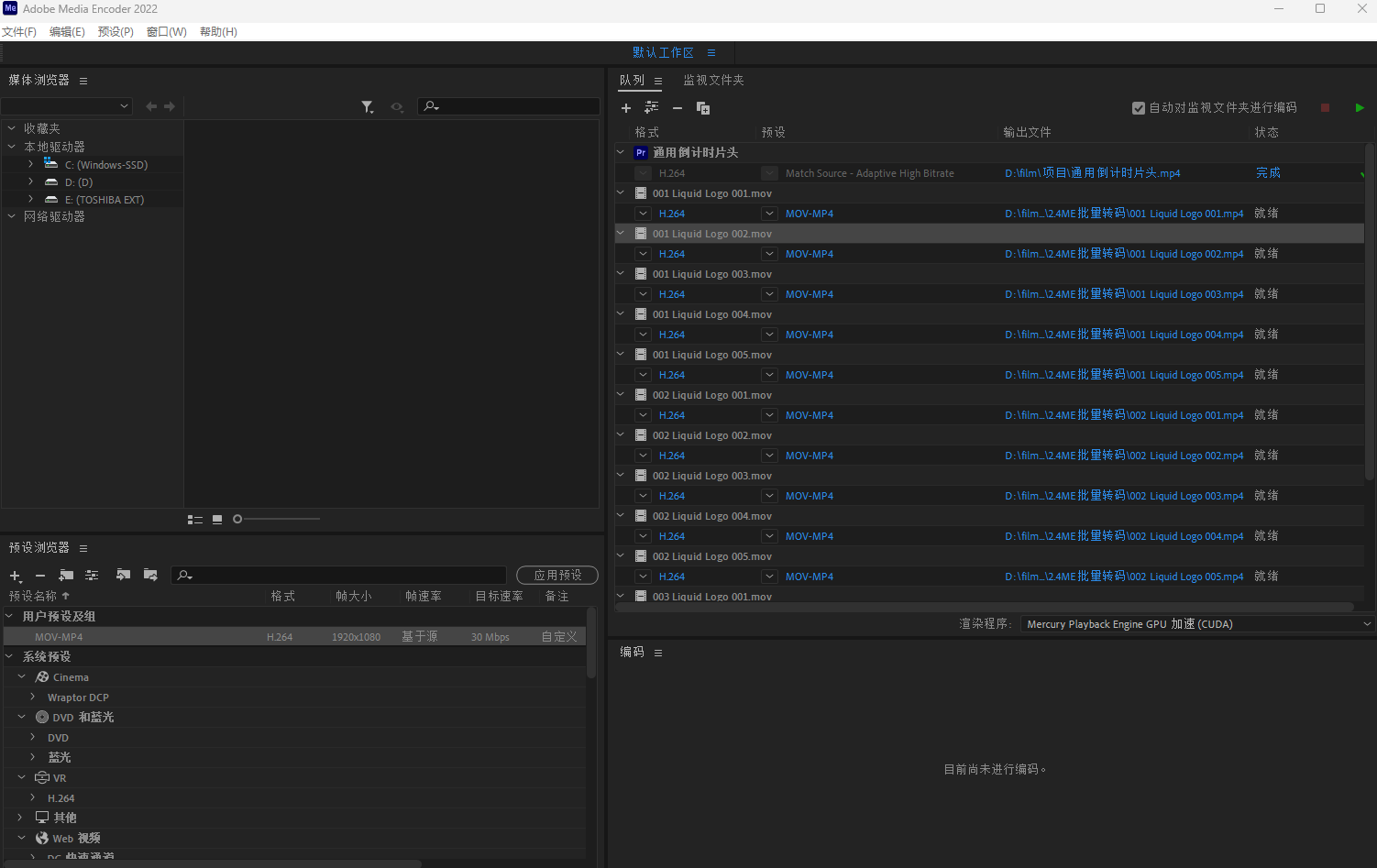Image resolution: width=1377 pixels, height=868 pixels.
Task: Expand the 其他 preset category
Action: click(22, 817)
